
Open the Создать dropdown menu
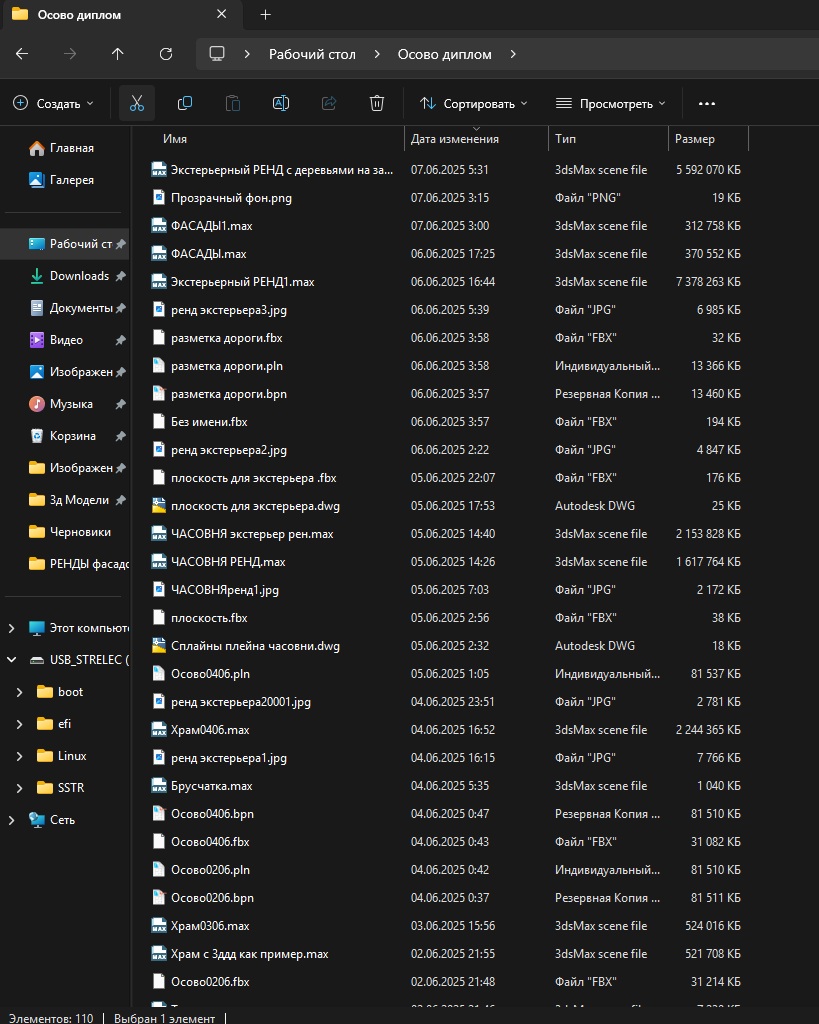[x=54, y=103]
